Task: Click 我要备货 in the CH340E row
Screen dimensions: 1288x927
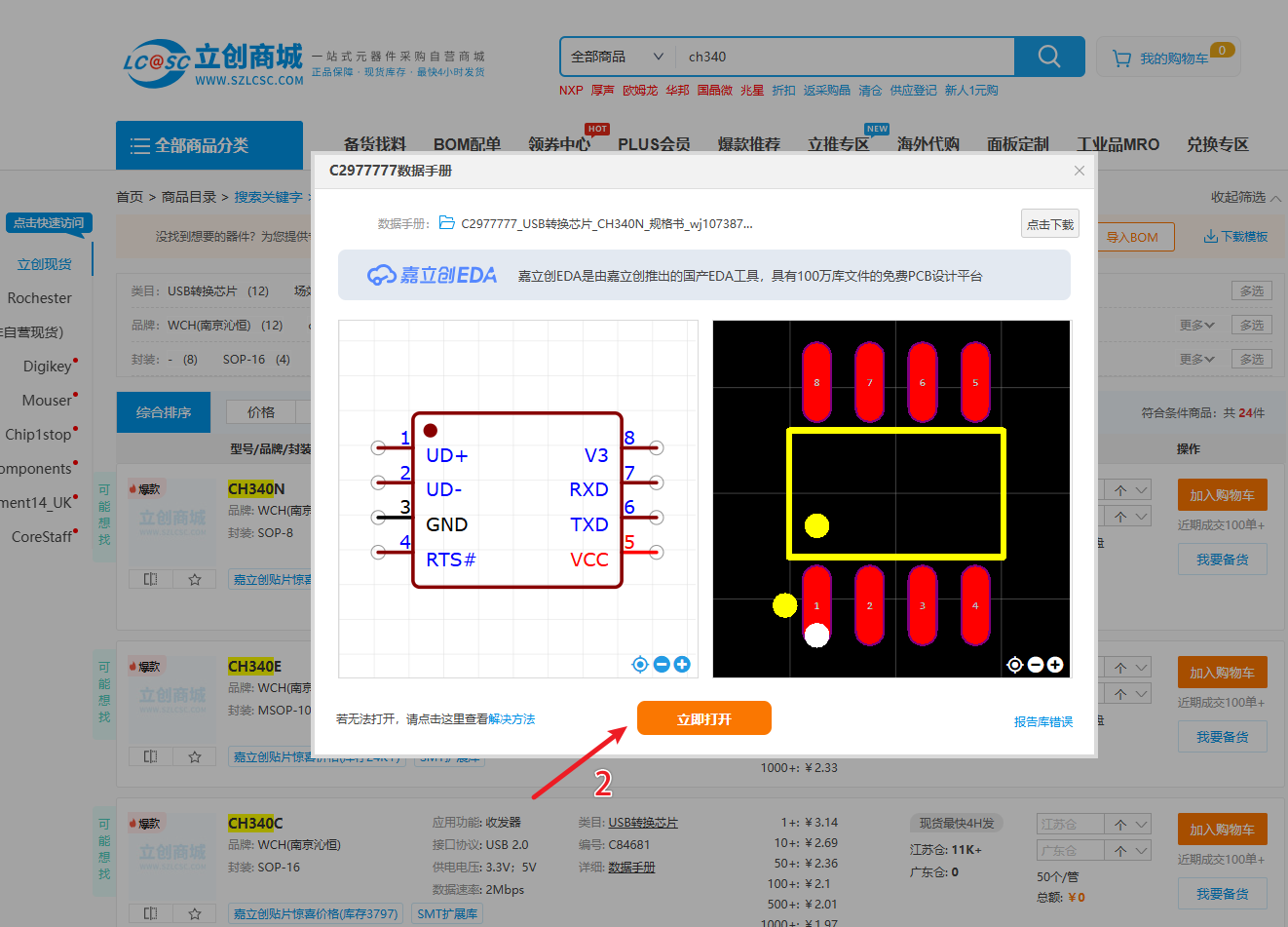Action: pos(1223,737)
